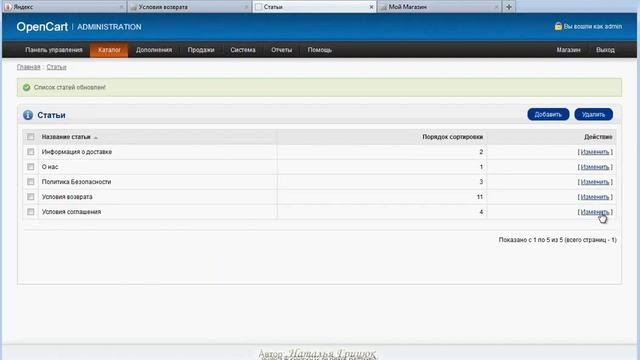Viewport: 640px width, 360px height.
Task: Click the Условия возврата article name in table
Action: click(67, 197)
